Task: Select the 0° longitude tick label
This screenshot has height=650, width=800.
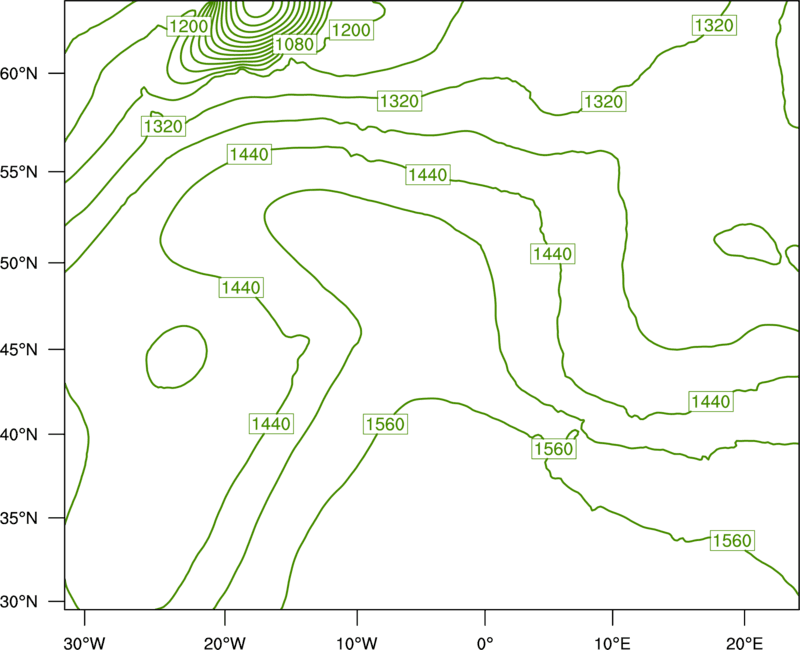Action: pyautogui.click(x=485, y=643)
